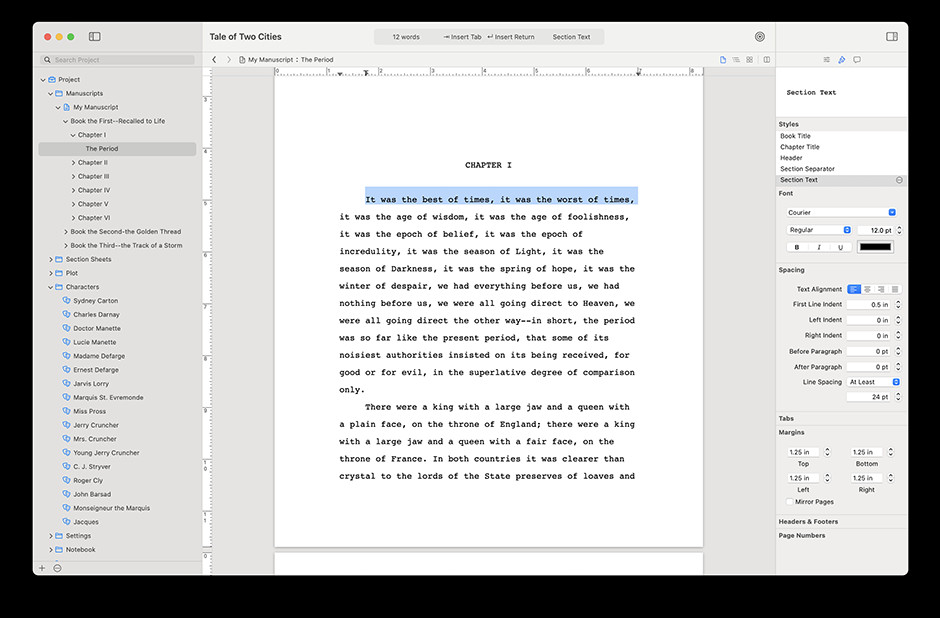940x618 pixels.
Task: Open the Regular font style dropdown
Action: [x=819, y=230]
